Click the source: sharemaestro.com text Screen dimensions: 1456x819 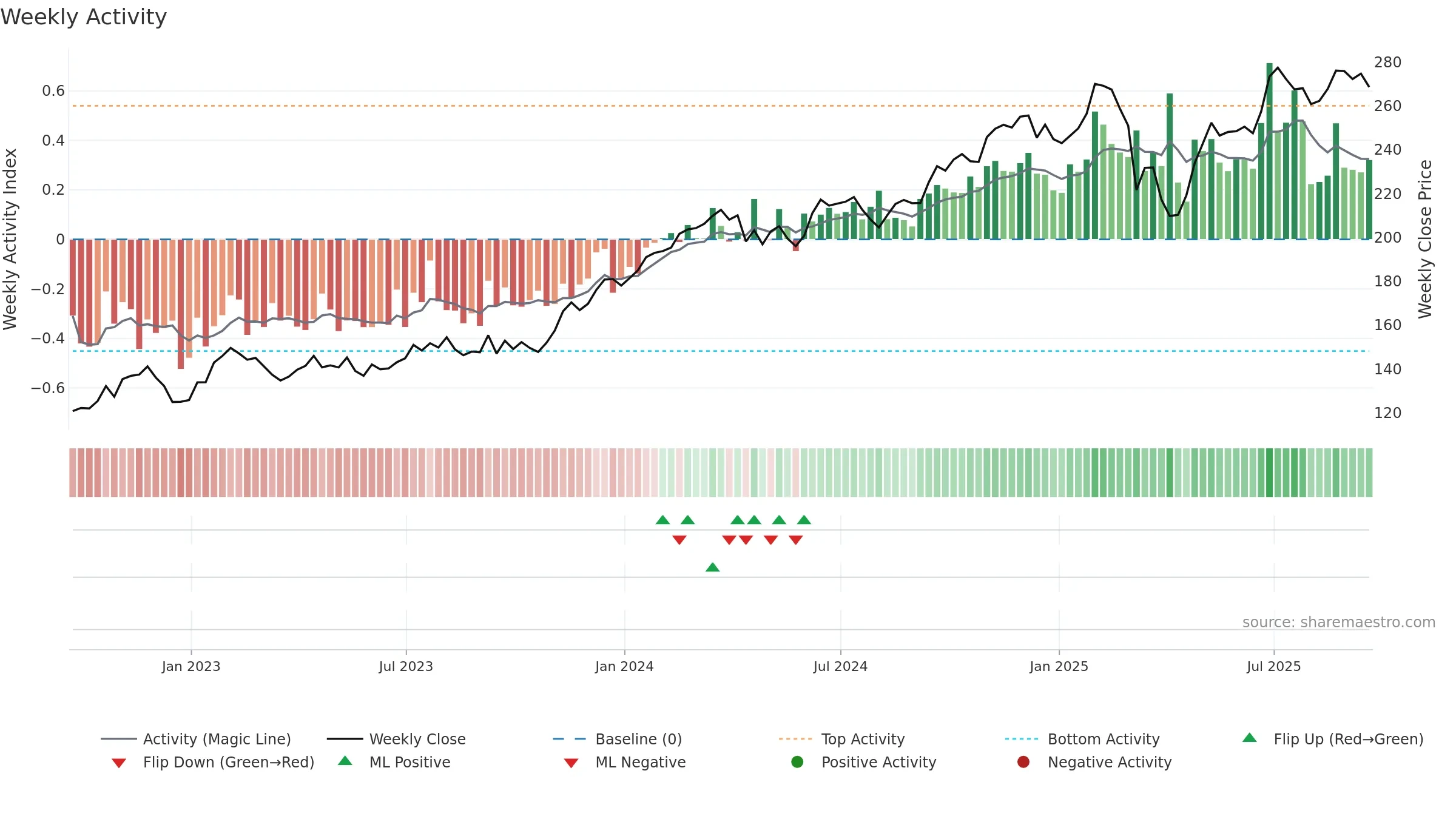[x=1339, y=622]
